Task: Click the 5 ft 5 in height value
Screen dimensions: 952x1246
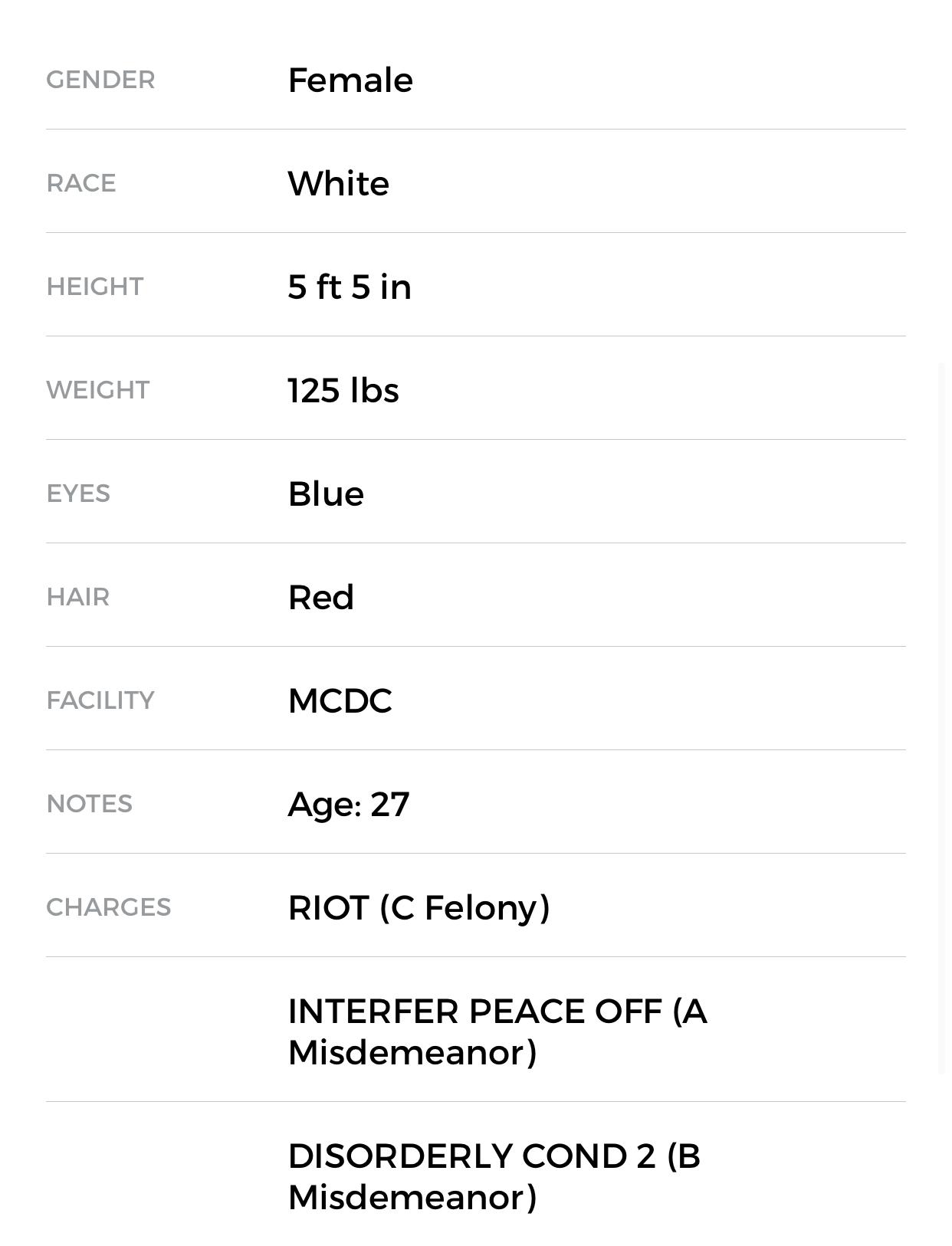Action: (x=350, y=287)
